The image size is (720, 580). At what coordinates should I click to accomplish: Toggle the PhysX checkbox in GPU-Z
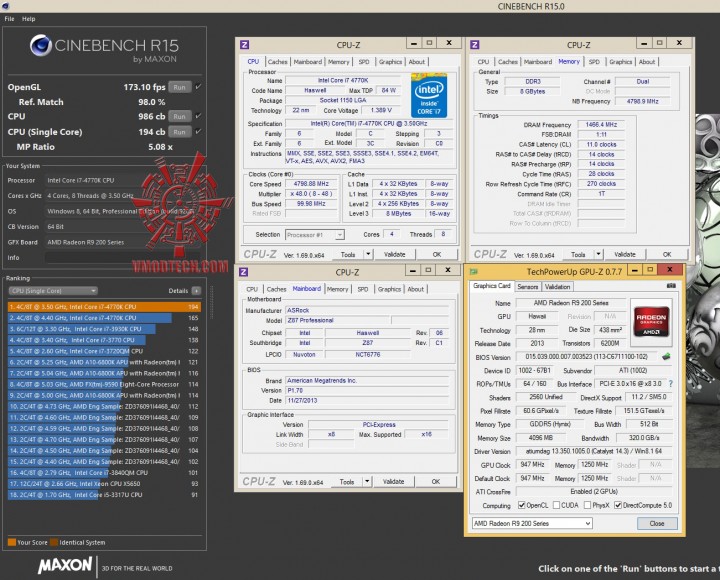pos(587,505)
